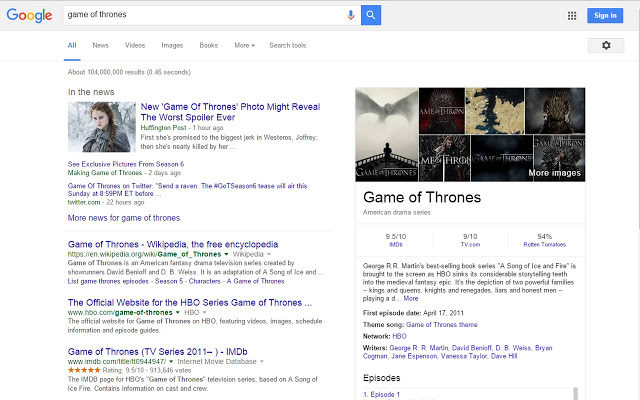Click the blue magnifier search button
The height and width of the screenshot is (400, 640).
pyautogui.click(x=371, y=15)
